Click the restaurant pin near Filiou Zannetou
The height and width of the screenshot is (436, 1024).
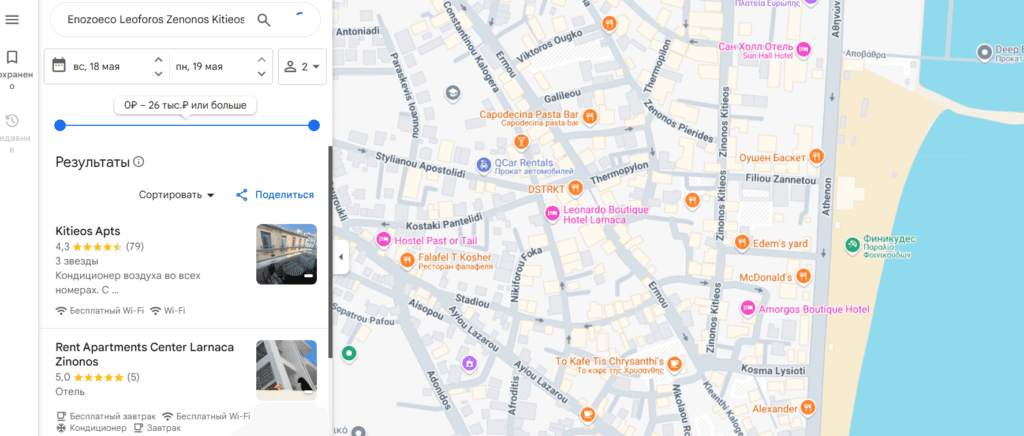click(692, 200)
